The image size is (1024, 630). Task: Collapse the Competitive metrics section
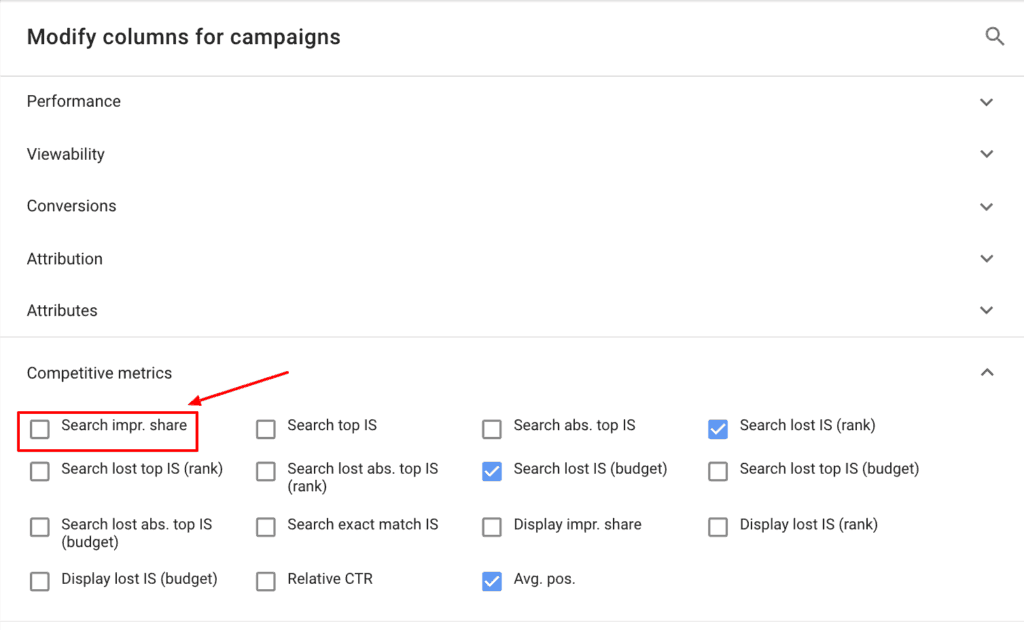[987, 373]
